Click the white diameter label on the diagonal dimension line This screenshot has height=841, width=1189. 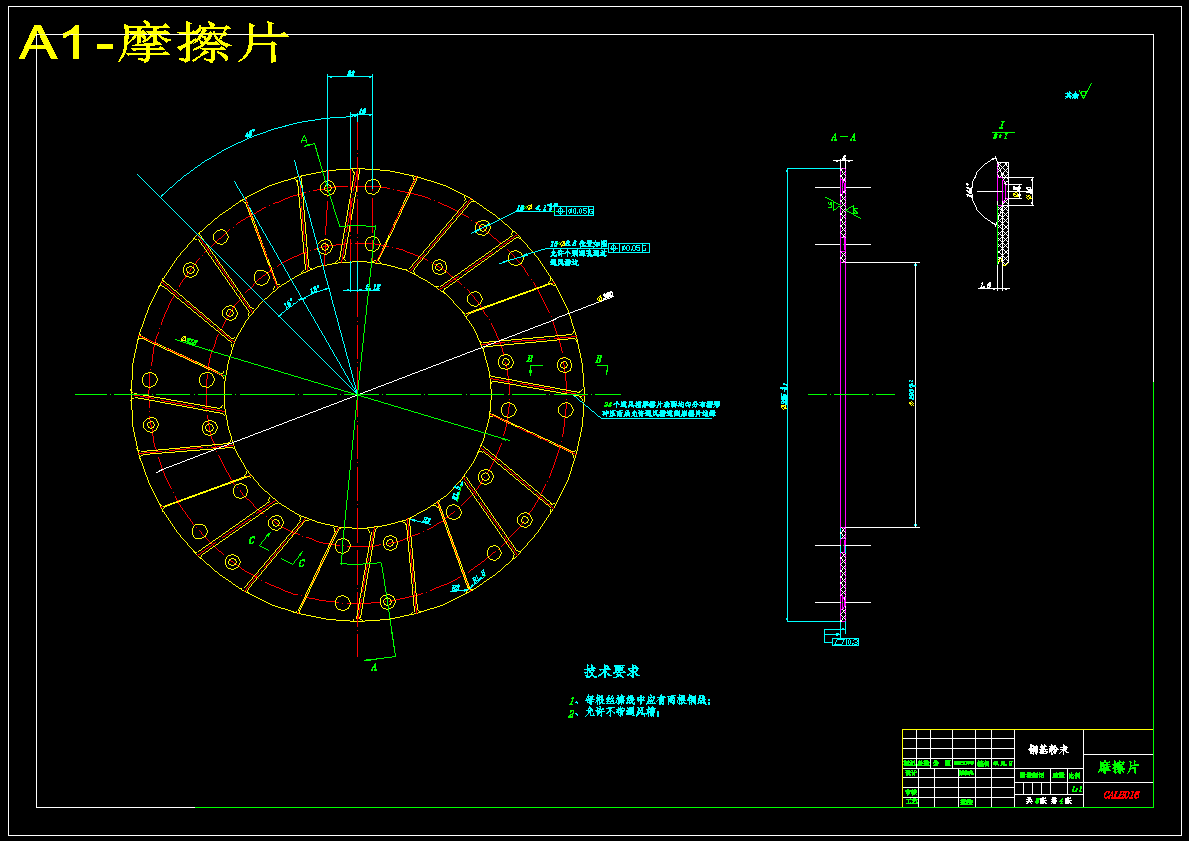(x=607, y=297)
